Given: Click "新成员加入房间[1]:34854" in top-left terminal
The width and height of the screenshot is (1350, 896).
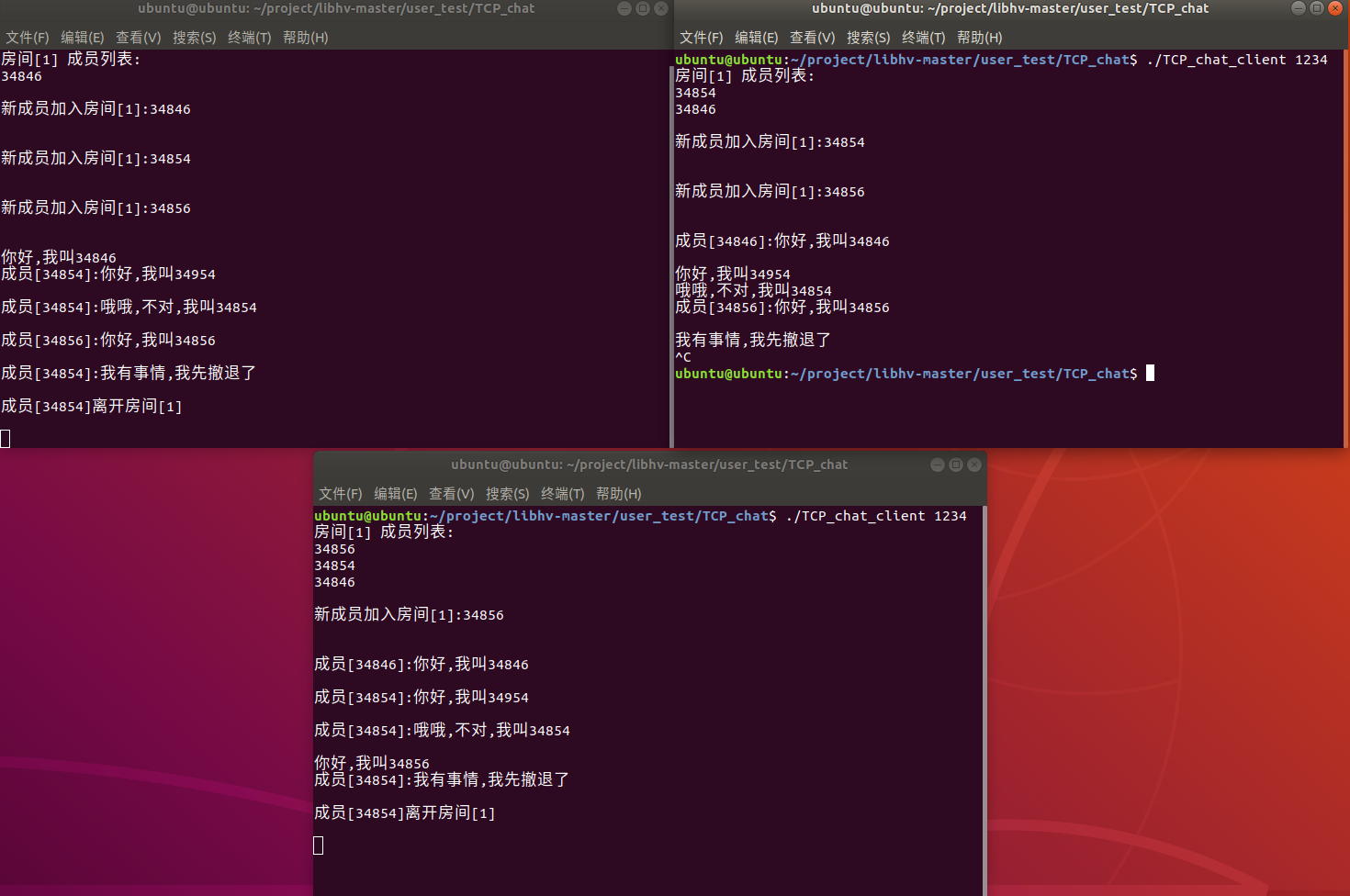Looking at the screenshot, I should click(96, 158).
